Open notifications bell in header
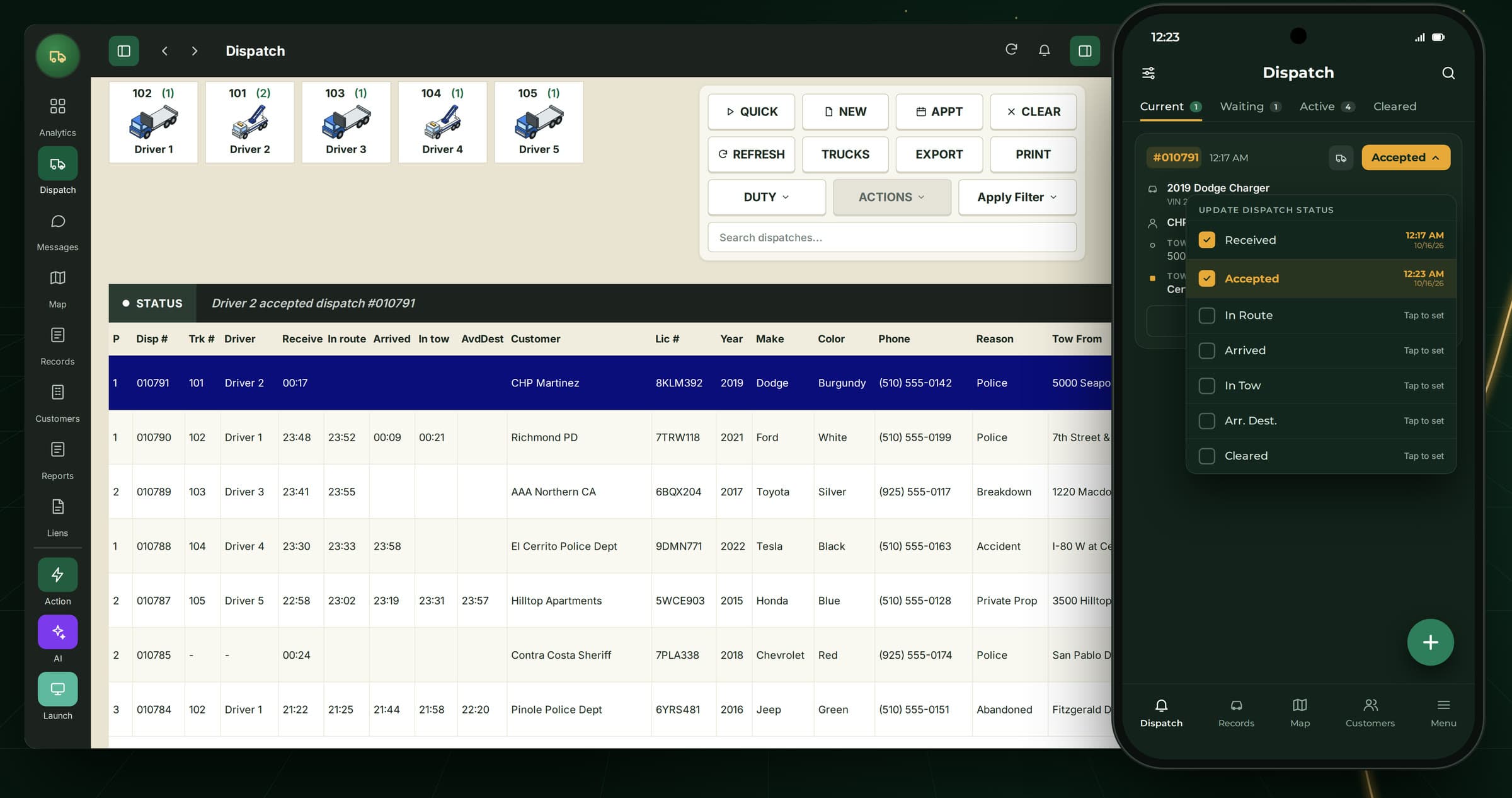Image resolution: width=1512 pixels, height=798 pixels. [1044, 50]
